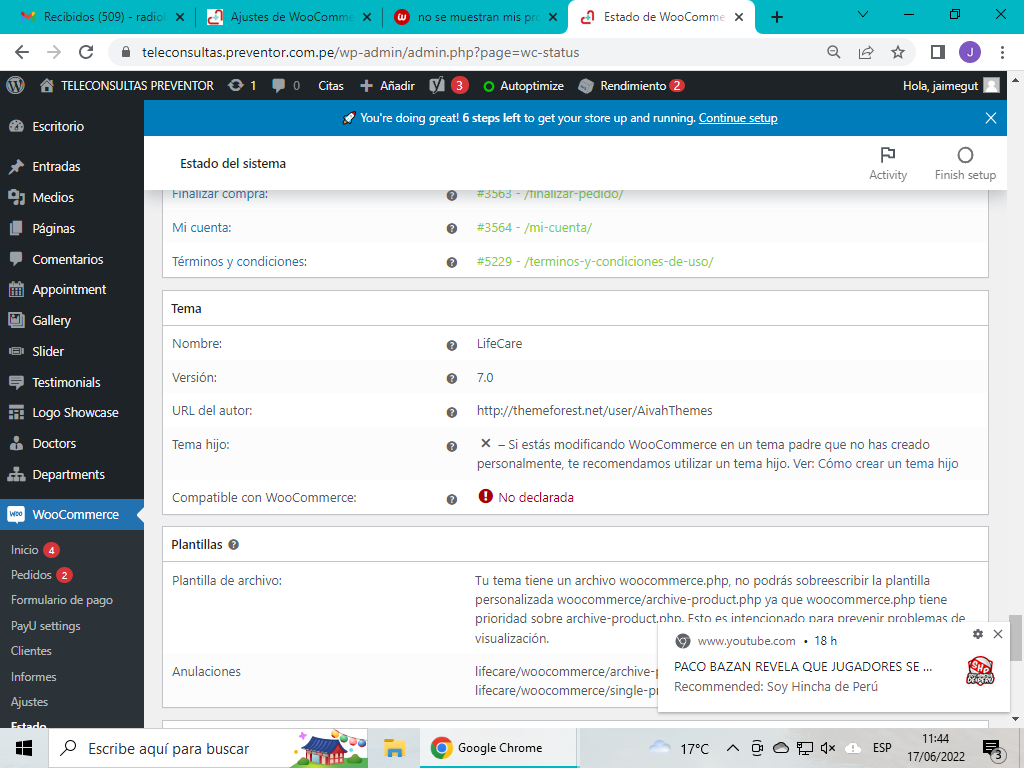The height and width of the screenshot is (768, 1024).
Task: Open the WordPress logo menu
Action: [x=15, y=86]
